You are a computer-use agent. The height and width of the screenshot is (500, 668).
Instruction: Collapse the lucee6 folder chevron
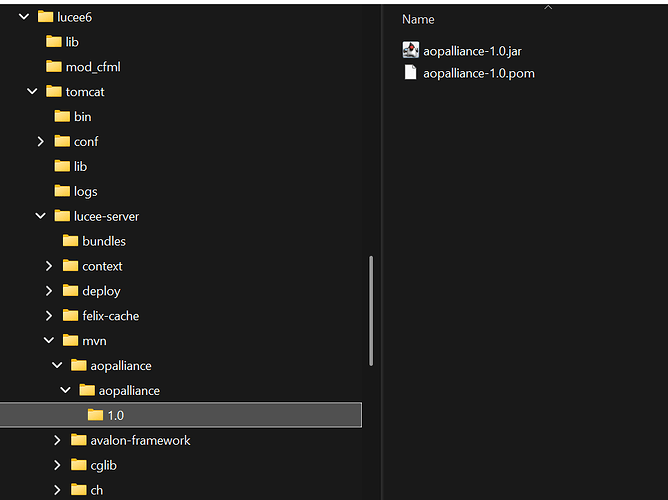pyautogui.click(x=24, y=17)
